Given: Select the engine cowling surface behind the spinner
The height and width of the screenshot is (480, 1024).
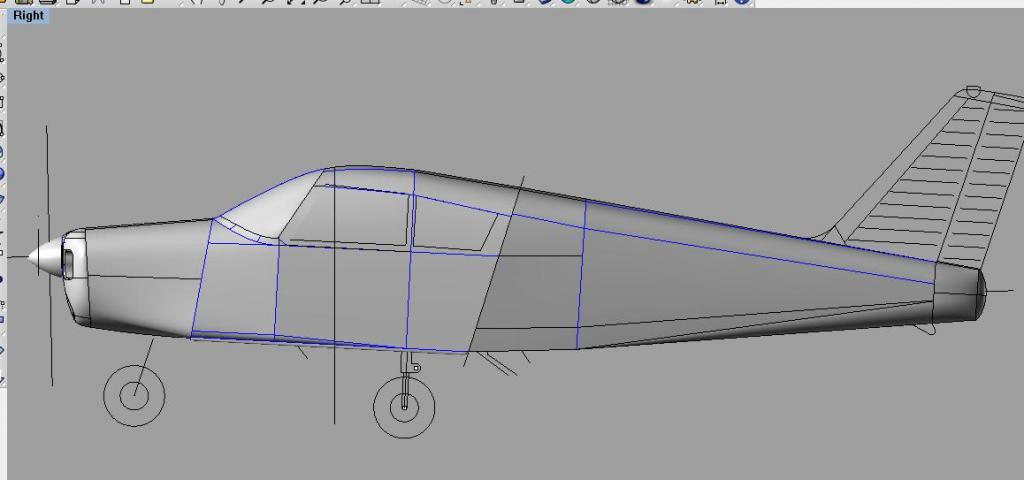Looking at the screenshot, I should tap(140, 275).
